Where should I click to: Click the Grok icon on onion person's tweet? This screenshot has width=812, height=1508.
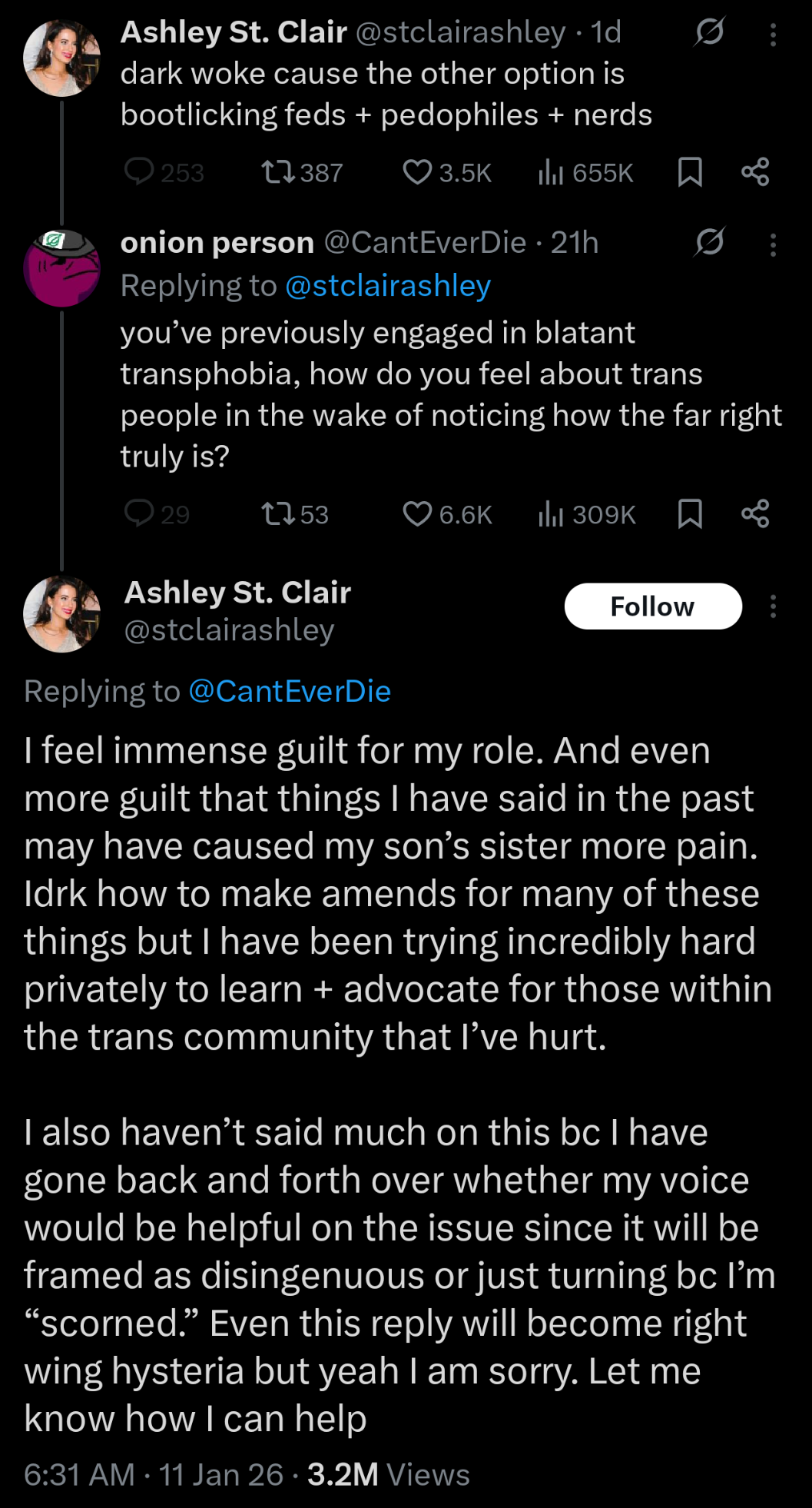click(x=709, y=242)
